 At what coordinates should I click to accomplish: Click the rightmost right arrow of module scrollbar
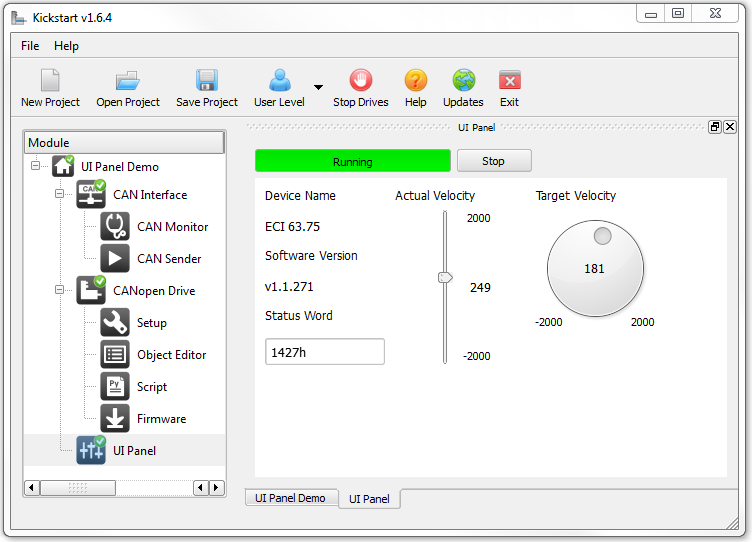216,488
